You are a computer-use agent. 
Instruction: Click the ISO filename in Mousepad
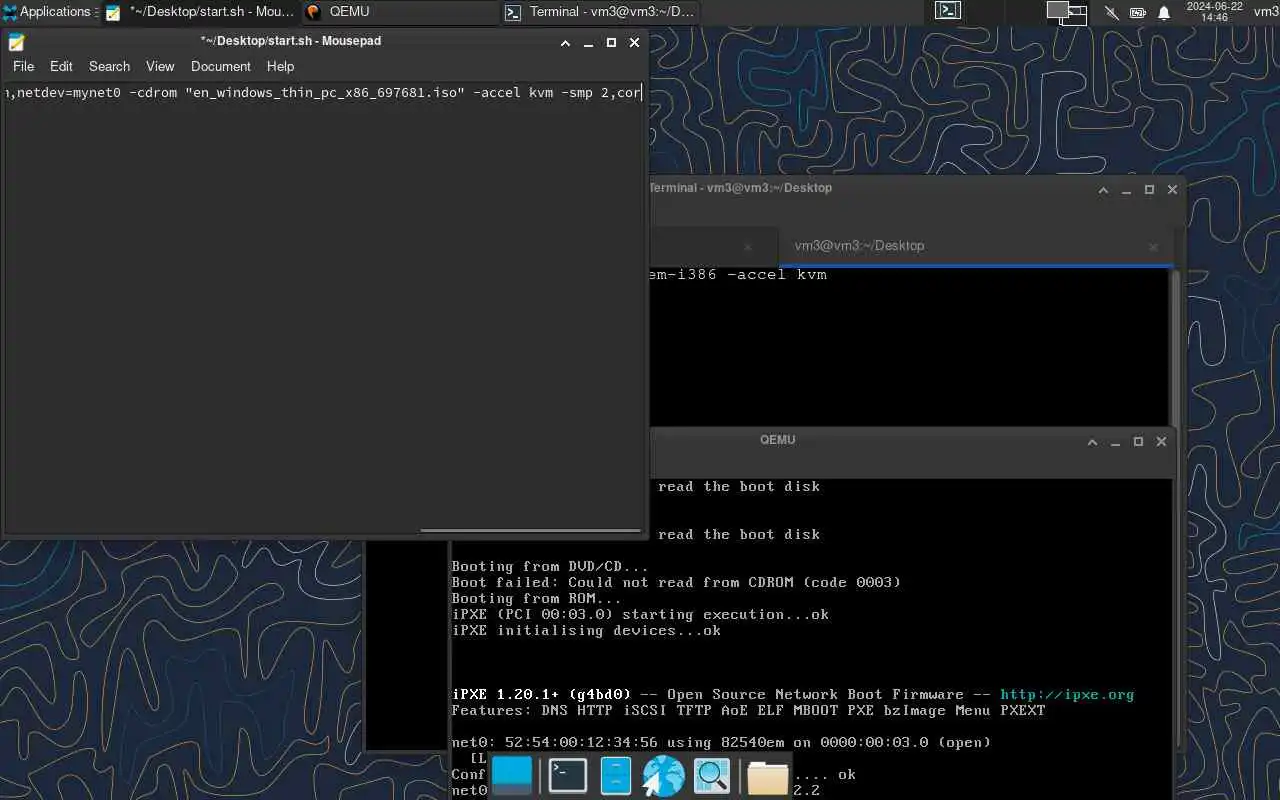(x=325, y=93)
